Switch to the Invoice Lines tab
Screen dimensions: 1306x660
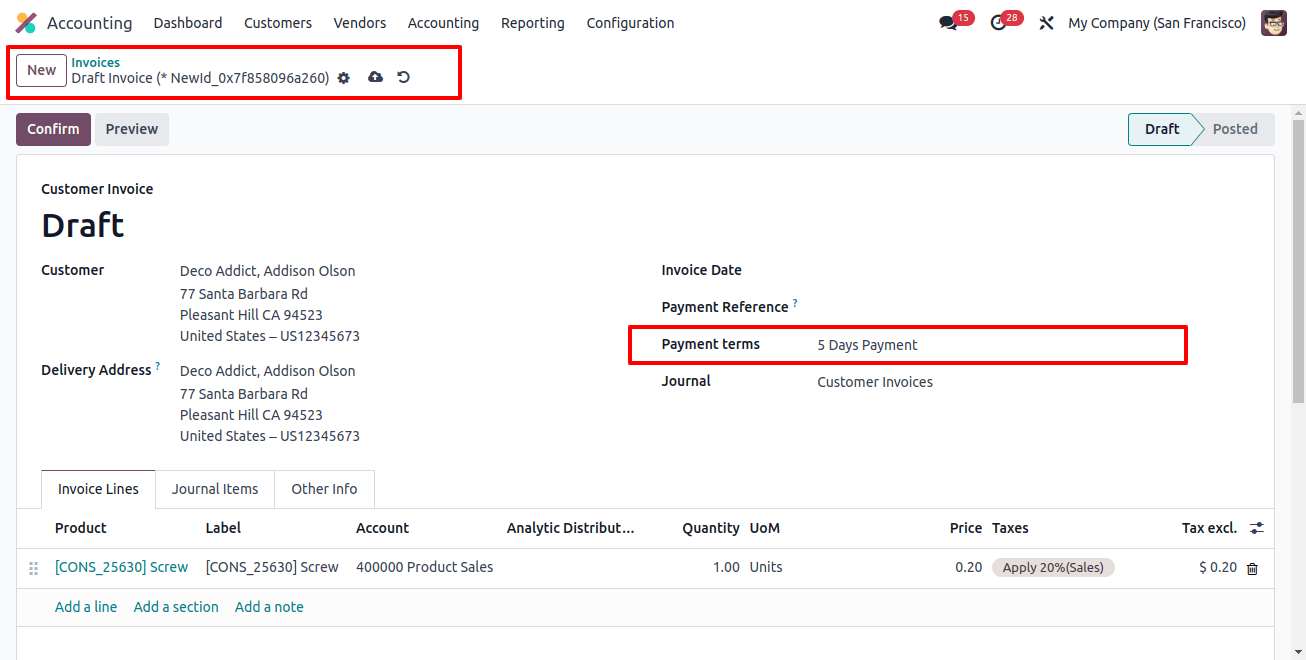[98, 489]
